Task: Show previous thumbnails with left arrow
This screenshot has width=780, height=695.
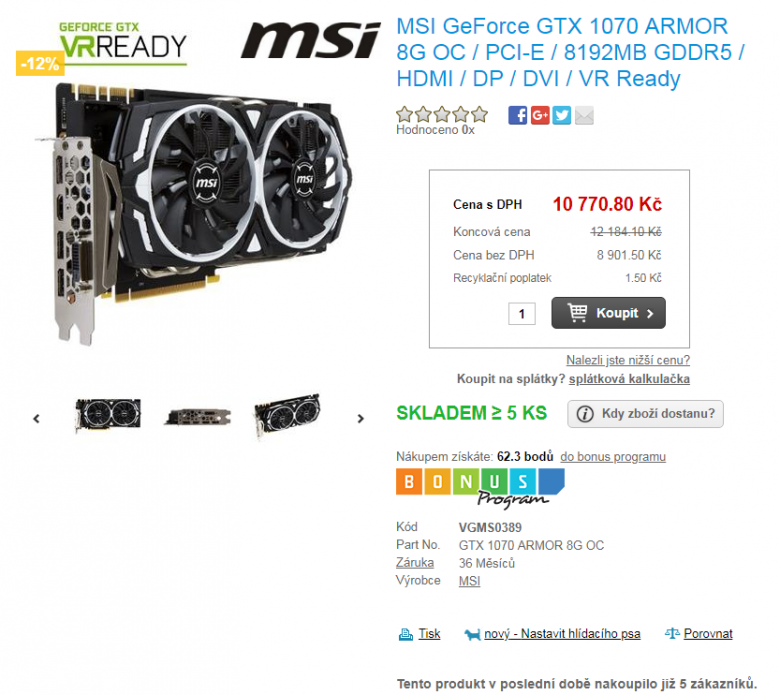Action: click(x=36, y=419)
